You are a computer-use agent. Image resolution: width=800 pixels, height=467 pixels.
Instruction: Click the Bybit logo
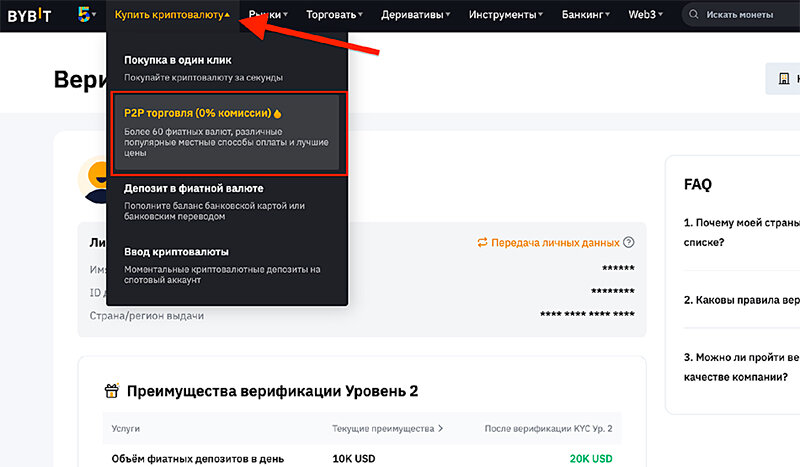29,15
